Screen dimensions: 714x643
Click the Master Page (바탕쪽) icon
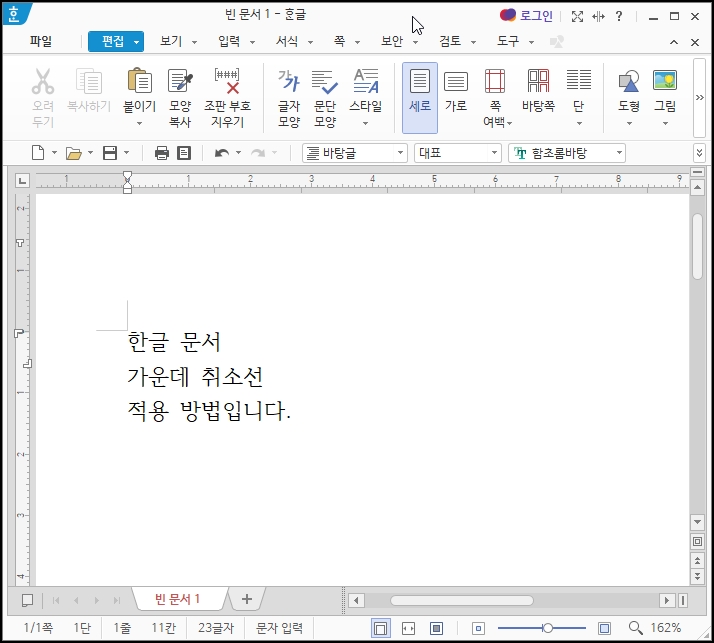(x=538, y=81)
